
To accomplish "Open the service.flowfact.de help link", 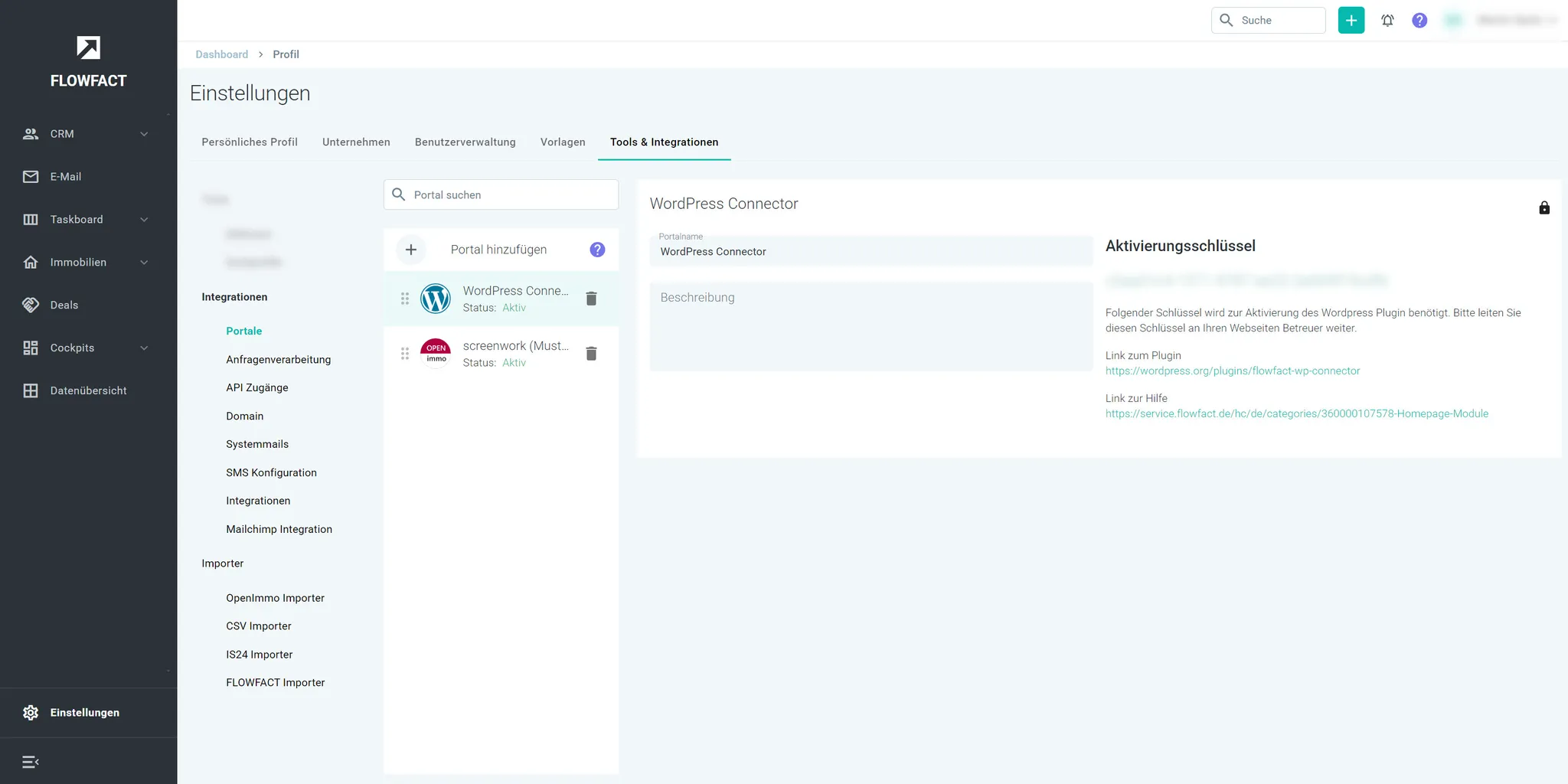I will pyautogui.click(x=1297, y=413).
